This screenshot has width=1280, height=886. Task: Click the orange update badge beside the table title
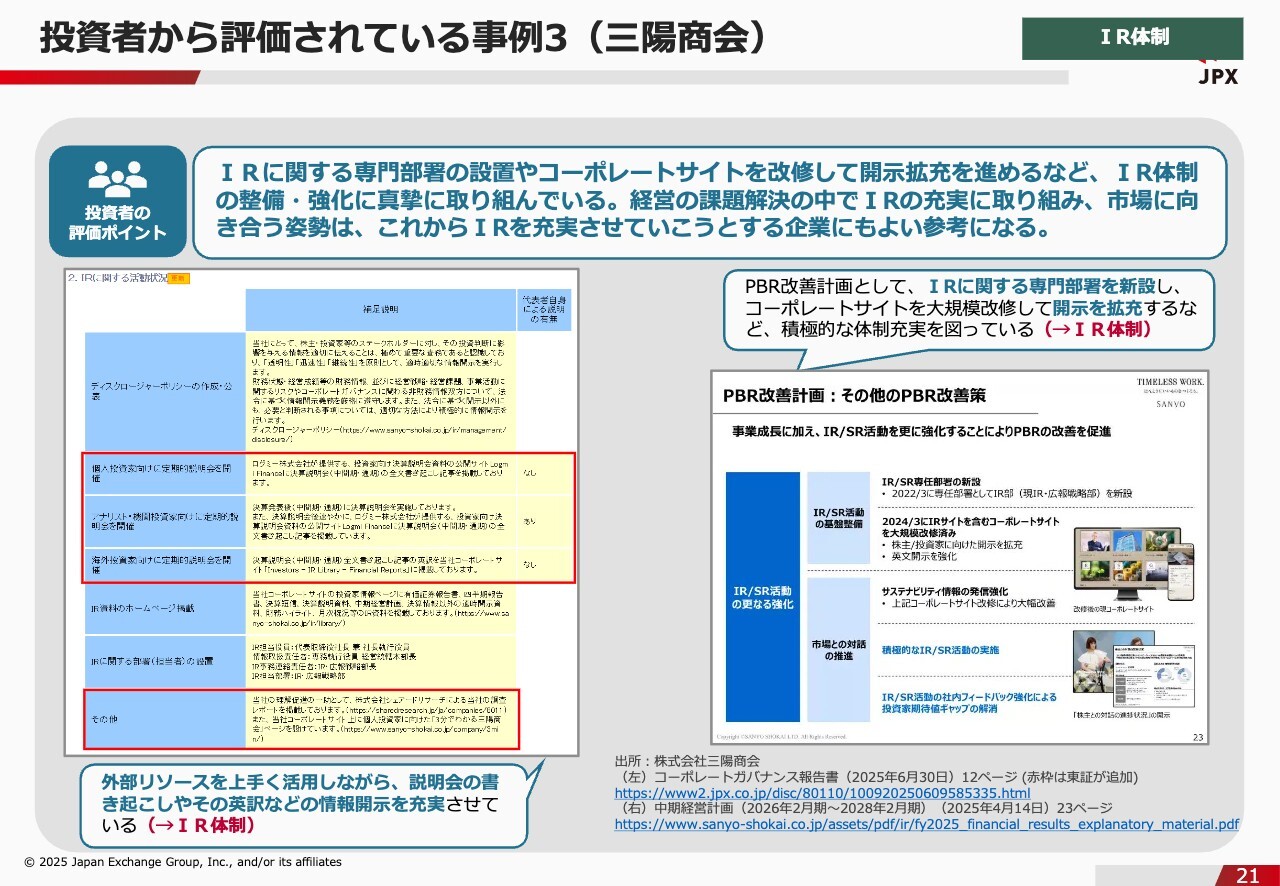click(x=178, y=277)
